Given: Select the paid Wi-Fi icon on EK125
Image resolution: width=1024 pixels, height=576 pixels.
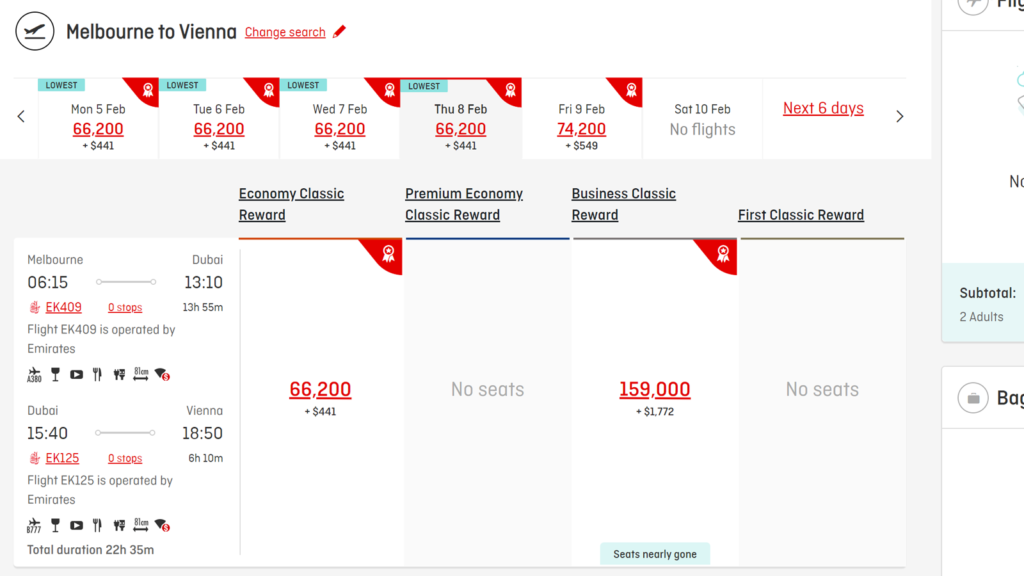Looking at the screenshot, I should [x=163, y=524].
